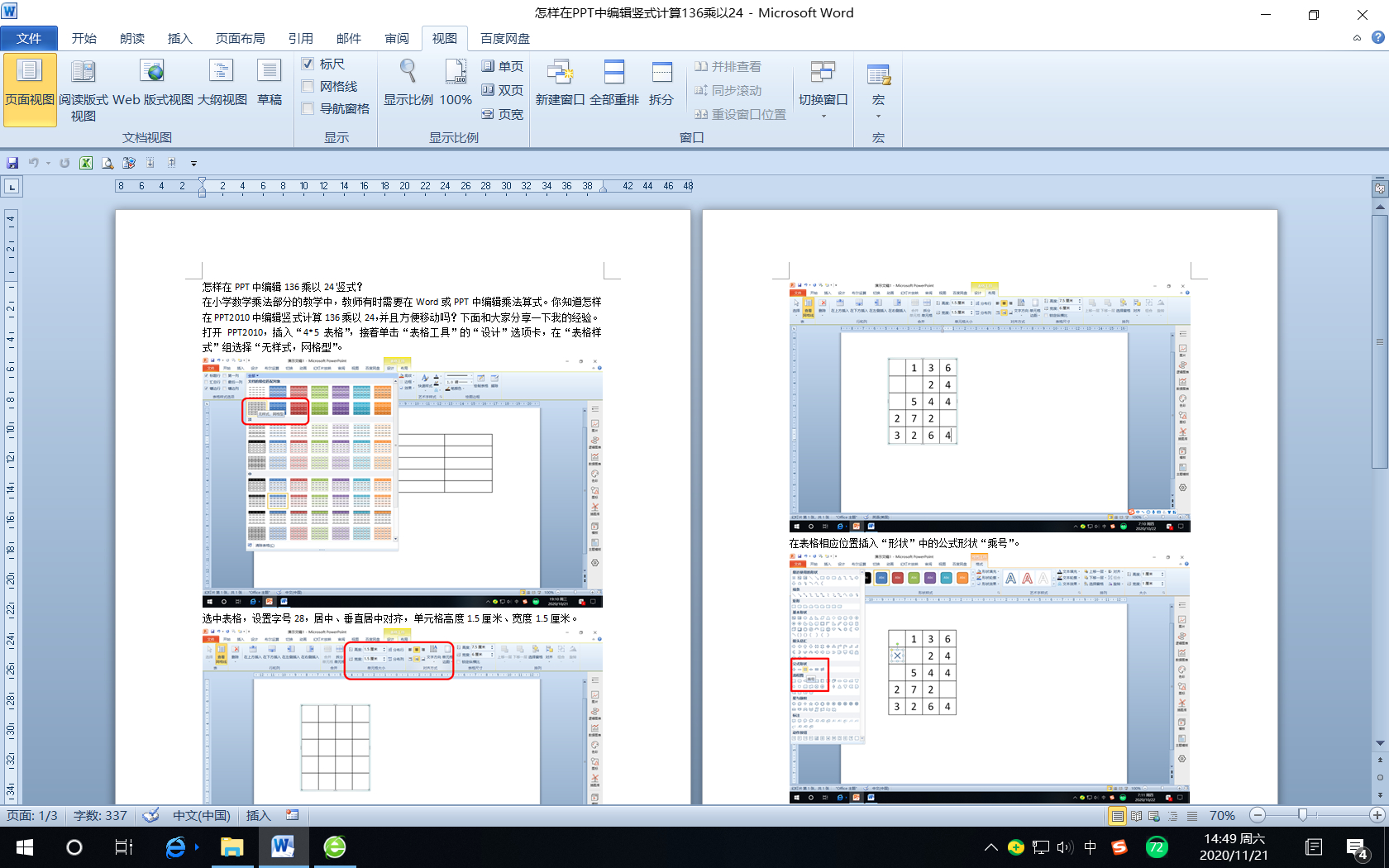Click the 中文(中国) language indicator

201,816
